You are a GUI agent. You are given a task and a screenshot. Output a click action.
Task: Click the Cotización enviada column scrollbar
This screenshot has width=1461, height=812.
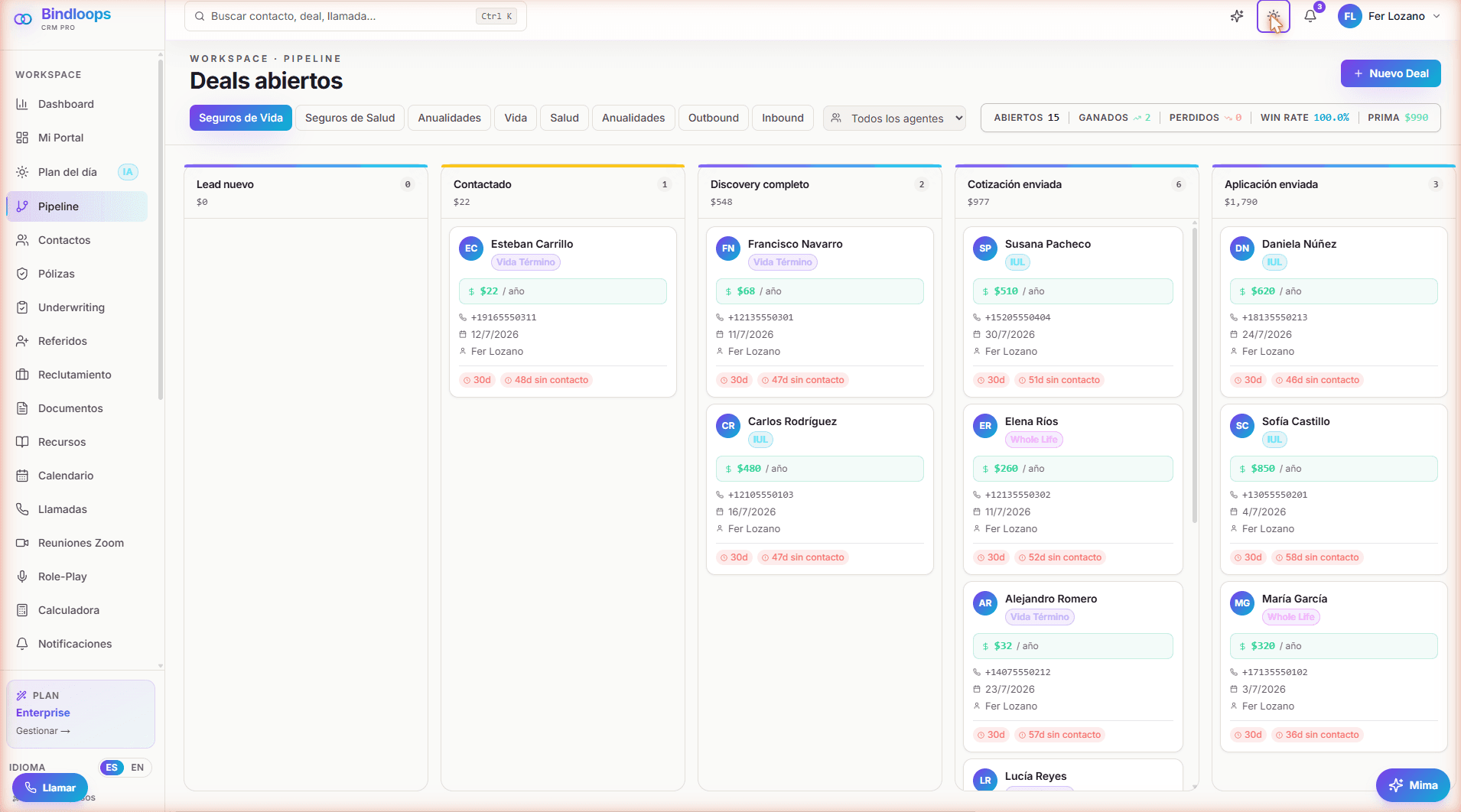1195,375
